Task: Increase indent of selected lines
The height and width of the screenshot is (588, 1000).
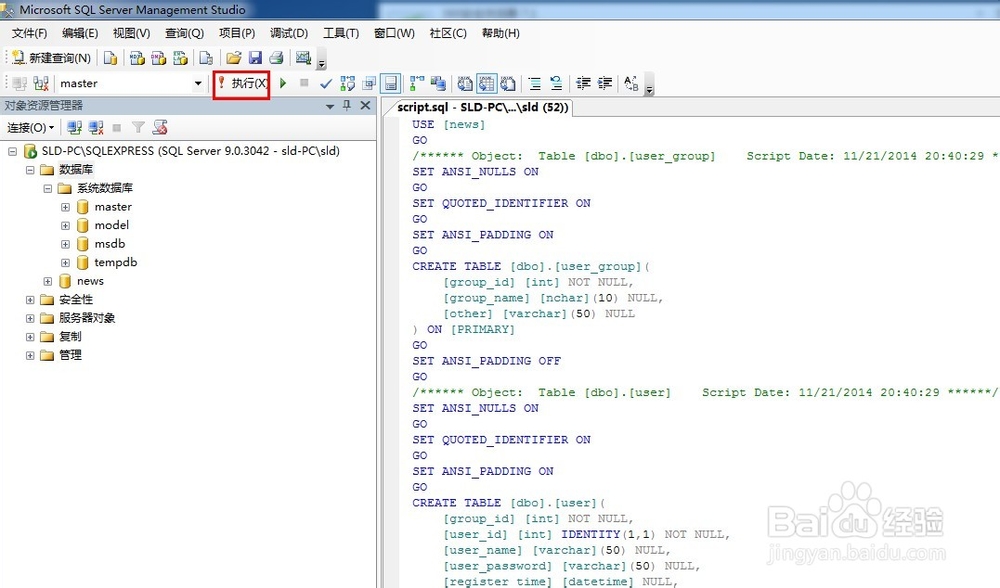Action: click(605, 83)
